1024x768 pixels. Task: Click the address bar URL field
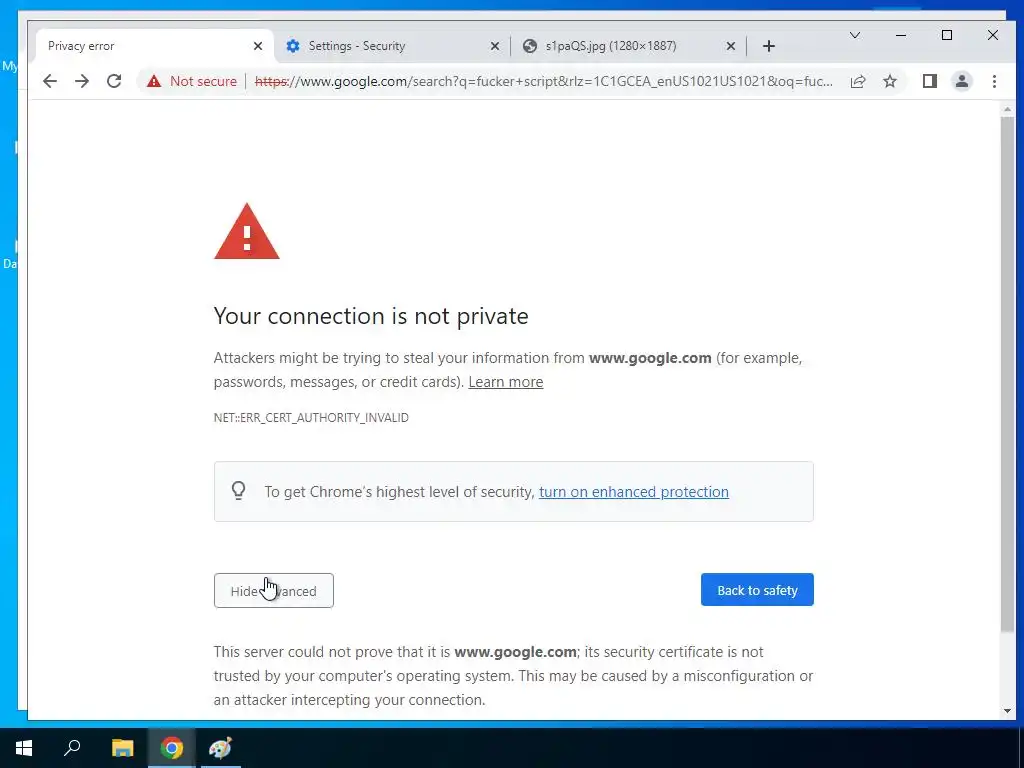543,81
